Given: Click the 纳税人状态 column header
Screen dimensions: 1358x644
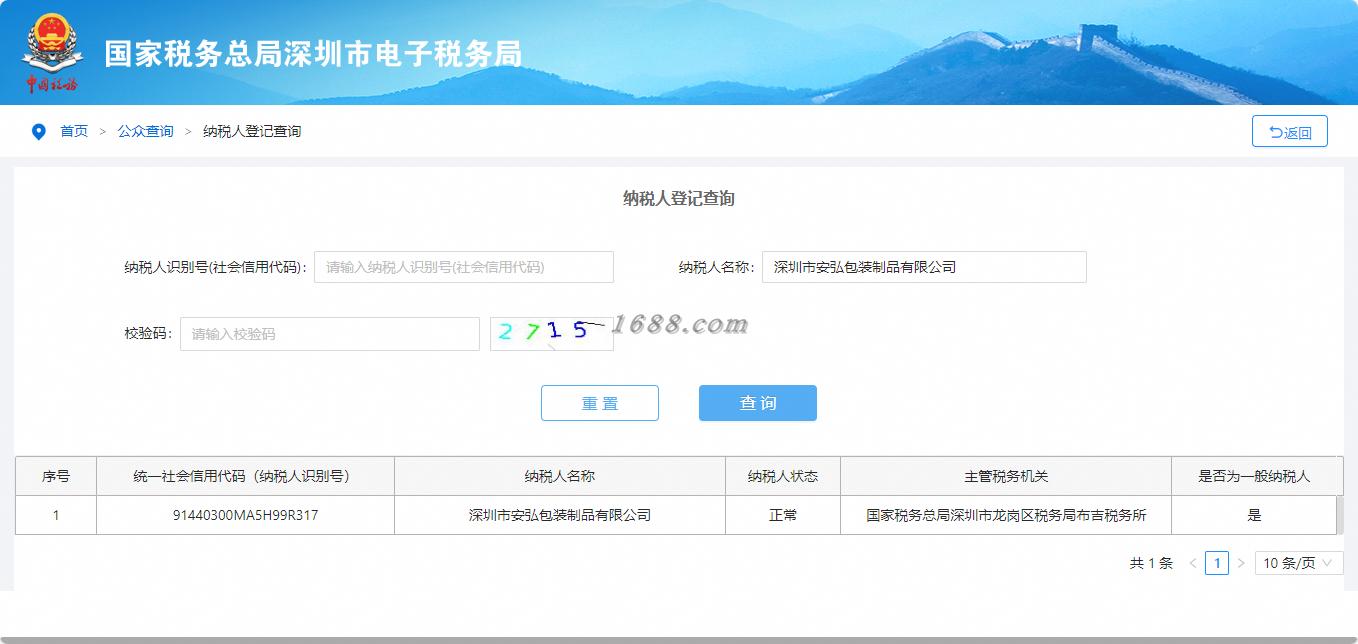Looking at the screenshot, I should [x=783, y=476].
